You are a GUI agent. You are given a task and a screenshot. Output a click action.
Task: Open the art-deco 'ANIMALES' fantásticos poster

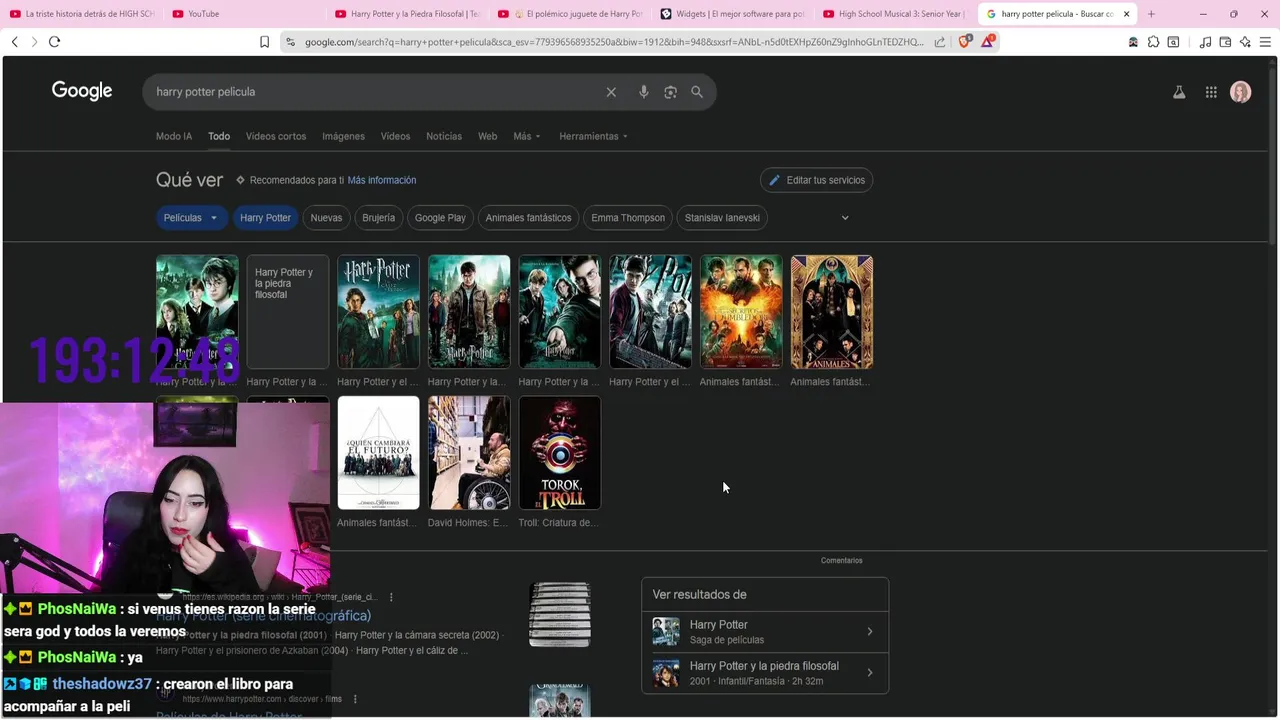832,312
